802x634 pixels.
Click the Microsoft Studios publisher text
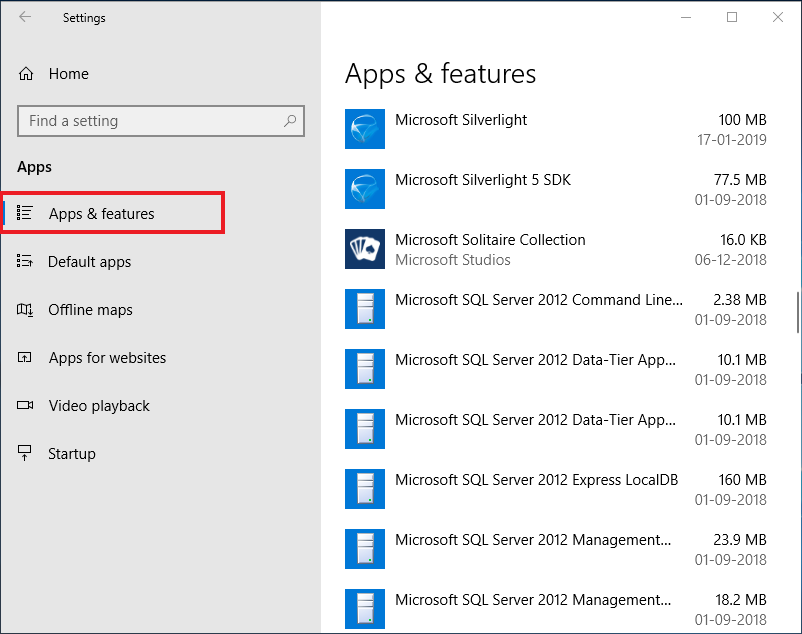pyautogui.click(x=453, y=260)
